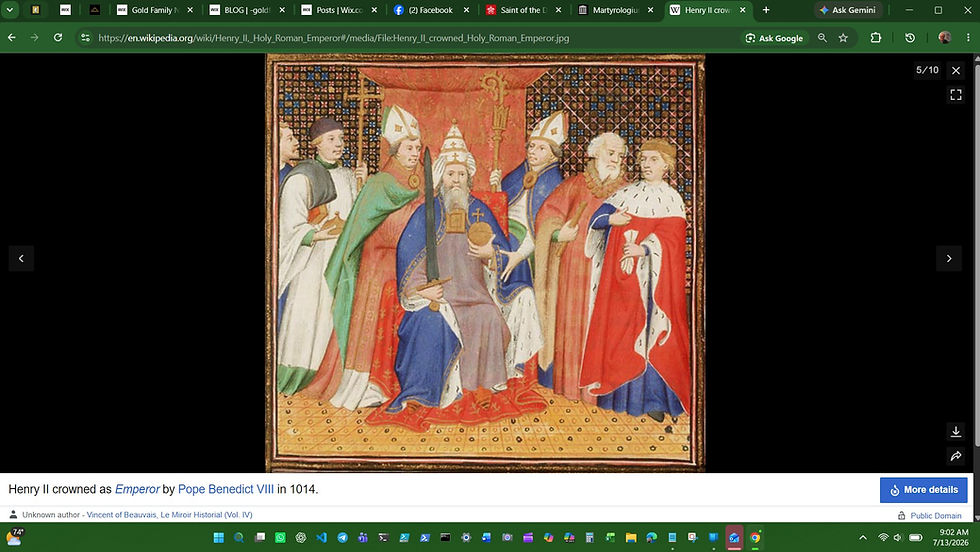Close the Facebook tab
The height and width of the screenshot is (552, 980).
pos(466,10)
